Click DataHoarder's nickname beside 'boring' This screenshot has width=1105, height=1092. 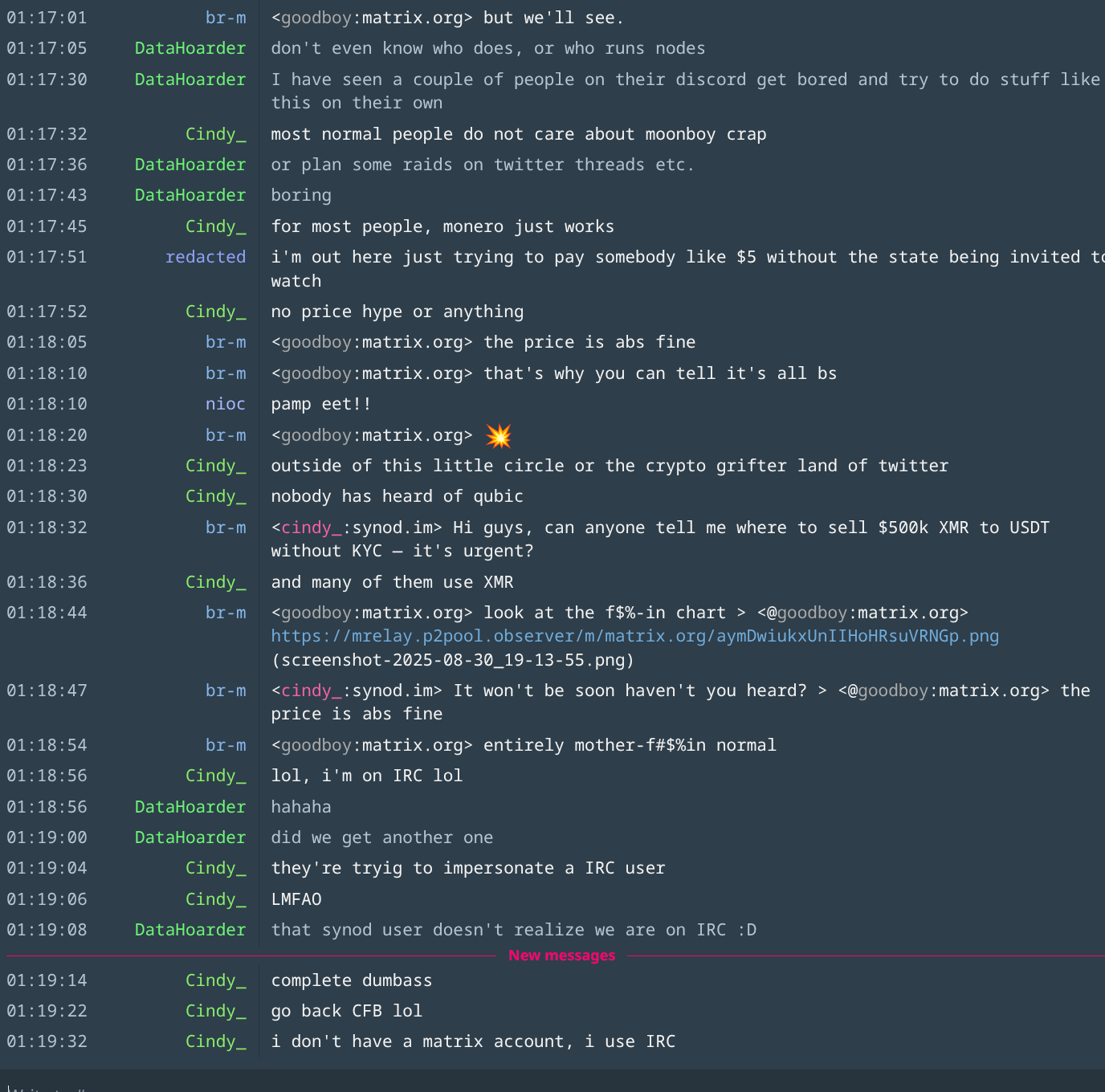pyautogui.click(x=190, y=195)
